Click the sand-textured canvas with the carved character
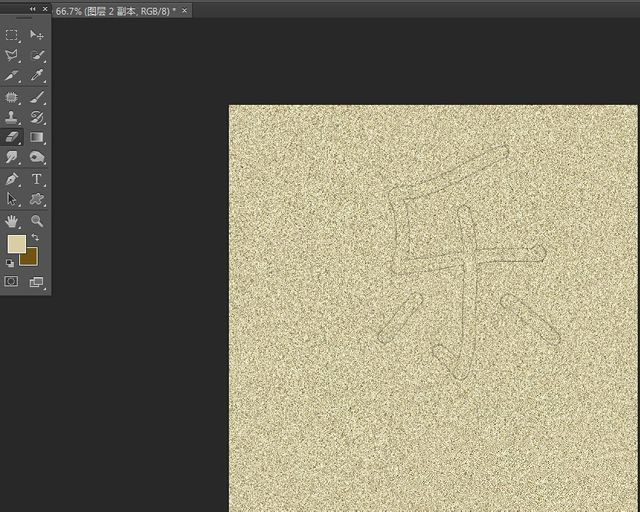The width and height of the screenshot is (640, 512). click(x=433, y=308)
